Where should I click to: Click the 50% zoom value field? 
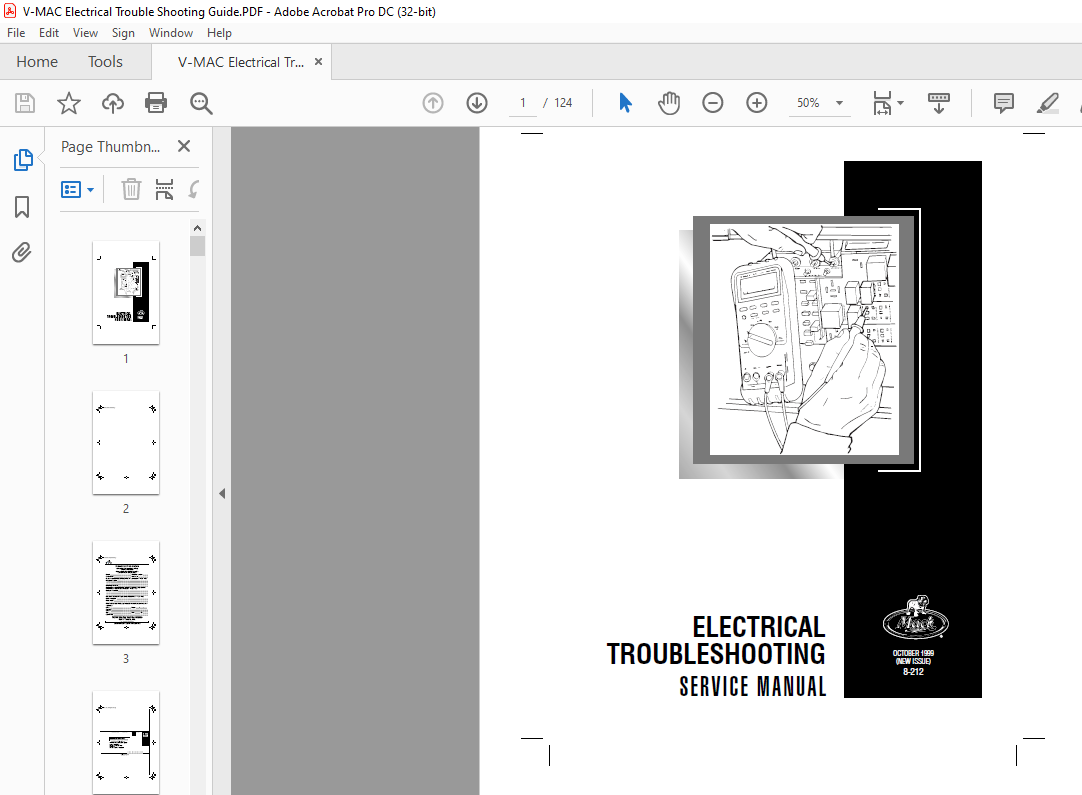[x=808, y=103]
